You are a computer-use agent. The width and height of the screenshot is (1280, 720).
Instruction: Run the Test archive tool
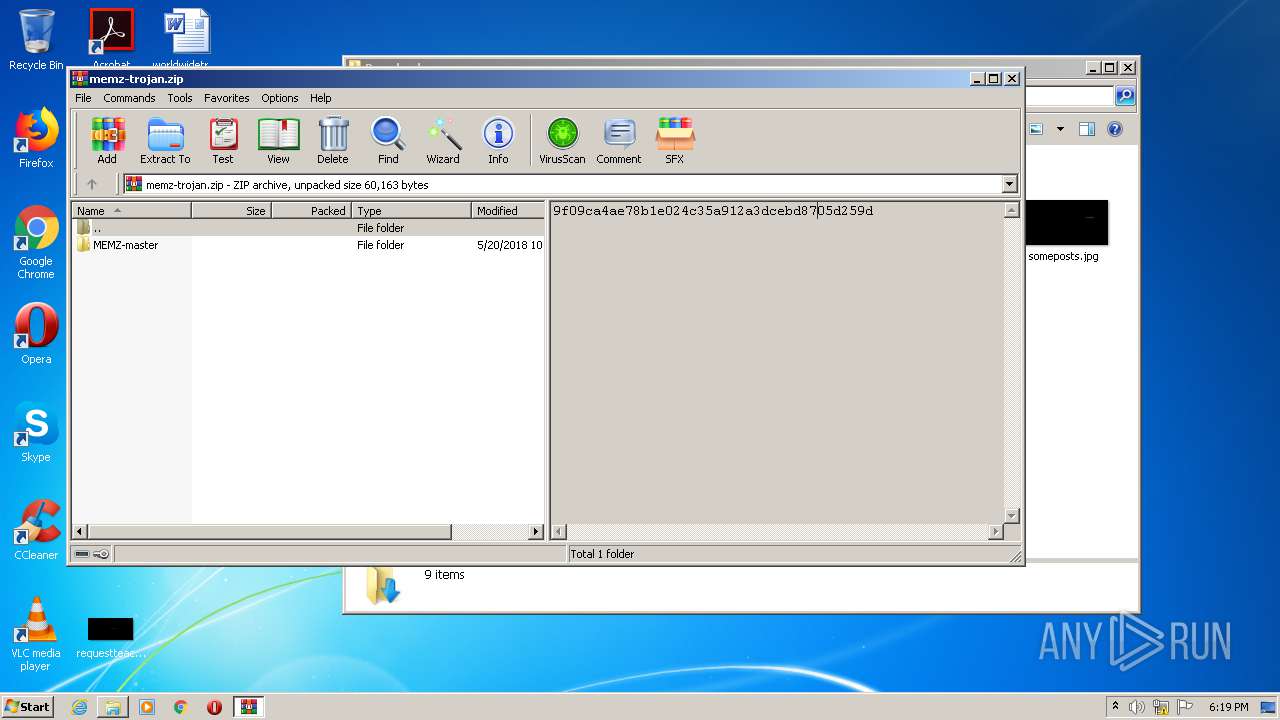point(223,140)
